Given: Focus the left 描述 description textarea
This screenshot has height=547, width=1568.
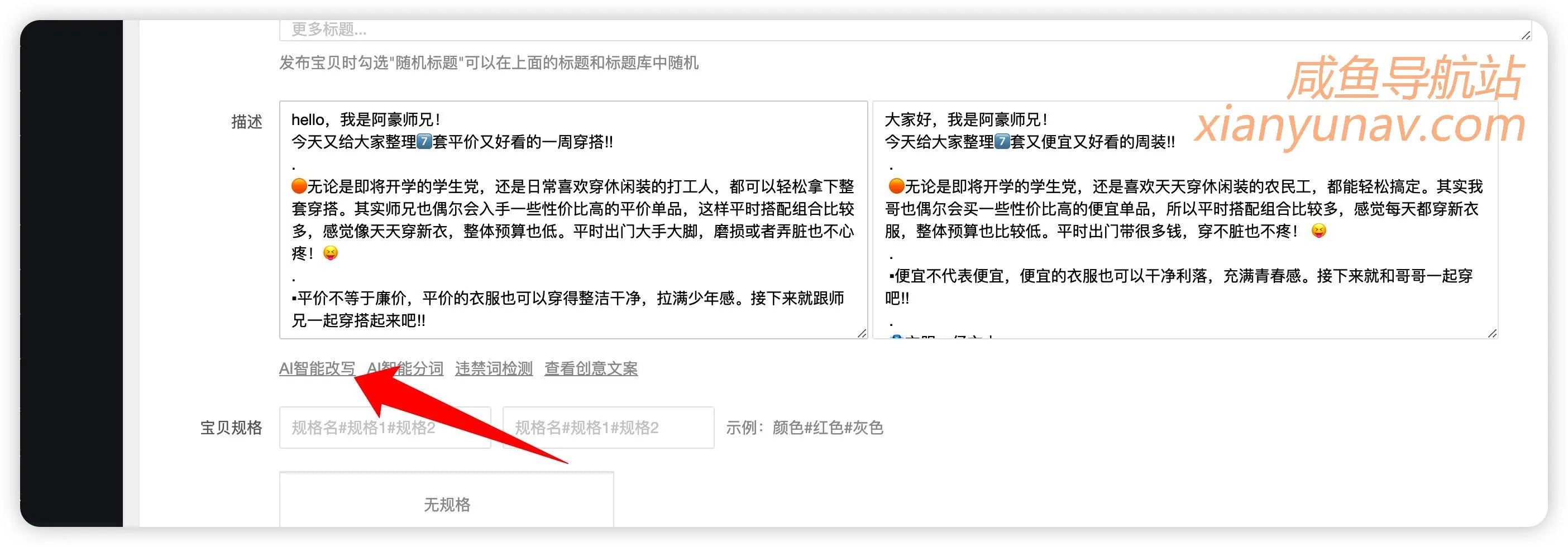Looking at the screenshot, I should click(572, 219).
